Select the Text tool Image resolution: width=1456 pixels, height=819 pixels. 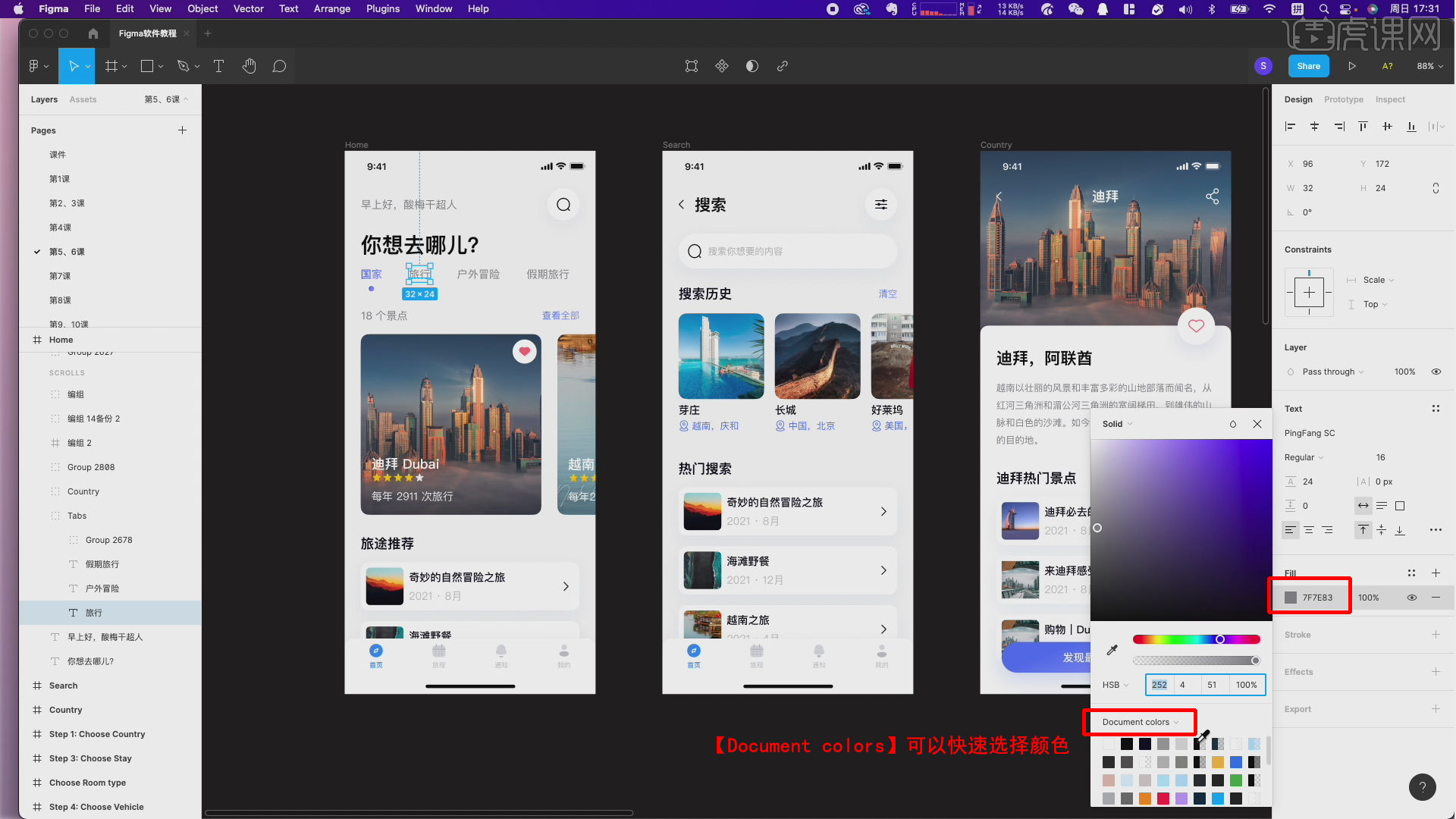pyautogui.click(x=218, y=66)
